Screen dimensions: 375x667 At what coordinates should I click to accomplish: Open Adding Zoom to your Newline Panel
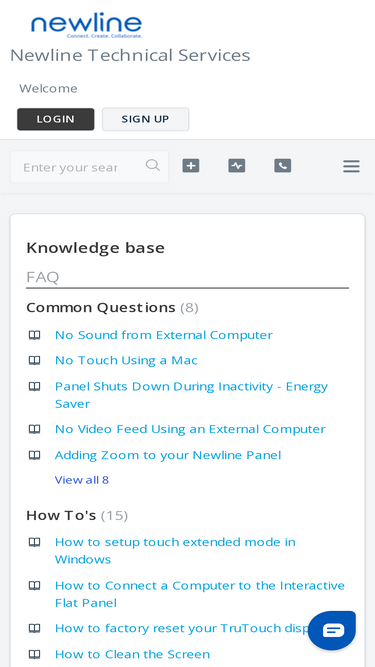click(x=168, y=455)
